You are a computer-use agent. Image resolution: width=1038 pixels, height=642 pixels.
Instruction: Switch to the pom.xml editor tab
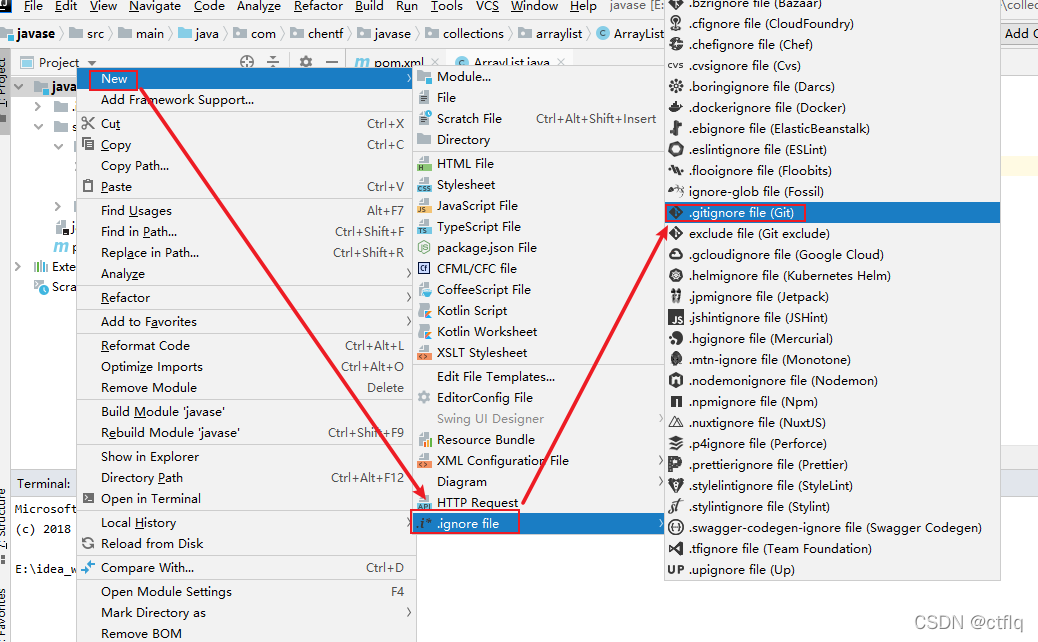(399, 62)
